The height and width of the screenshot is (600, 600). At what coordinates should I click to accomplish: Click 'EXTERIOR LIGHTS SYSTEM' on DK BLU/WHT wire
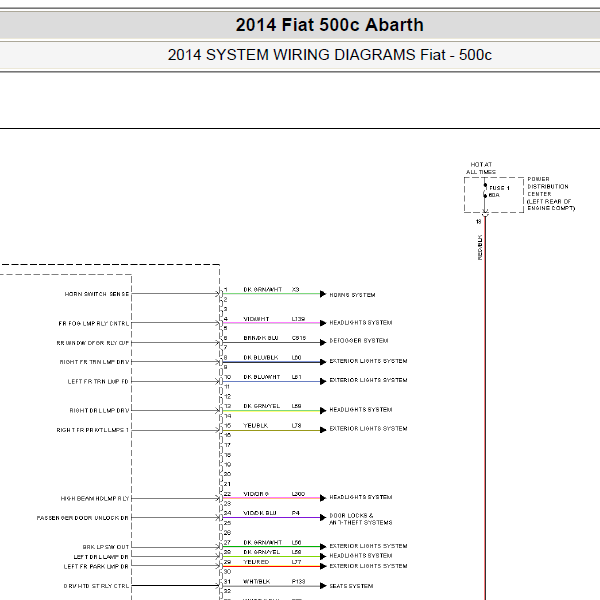(x=368, y=380)
